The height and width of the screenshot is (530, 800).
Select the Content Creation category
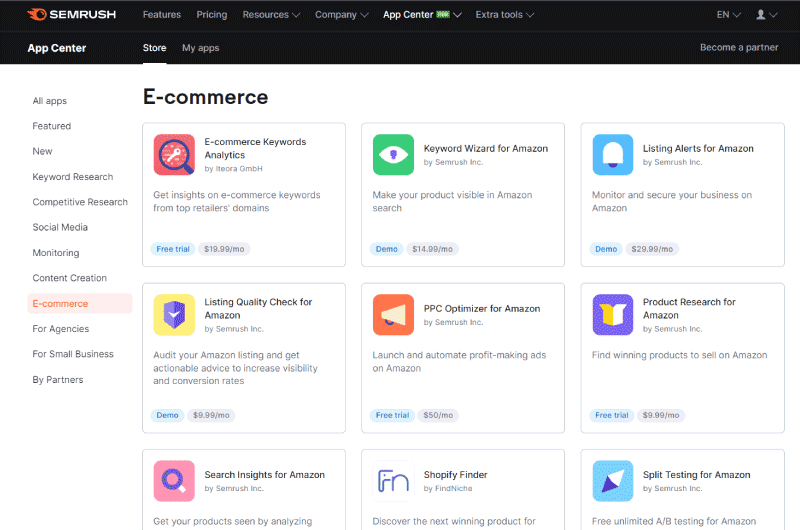pos(69,278)
